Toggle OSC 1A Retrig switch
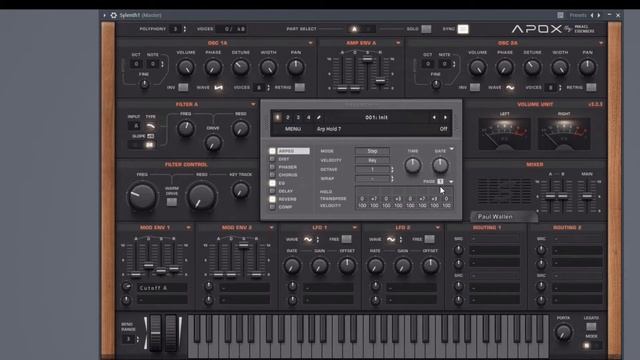Screen dimensions: 640x360 click(300, 87)
